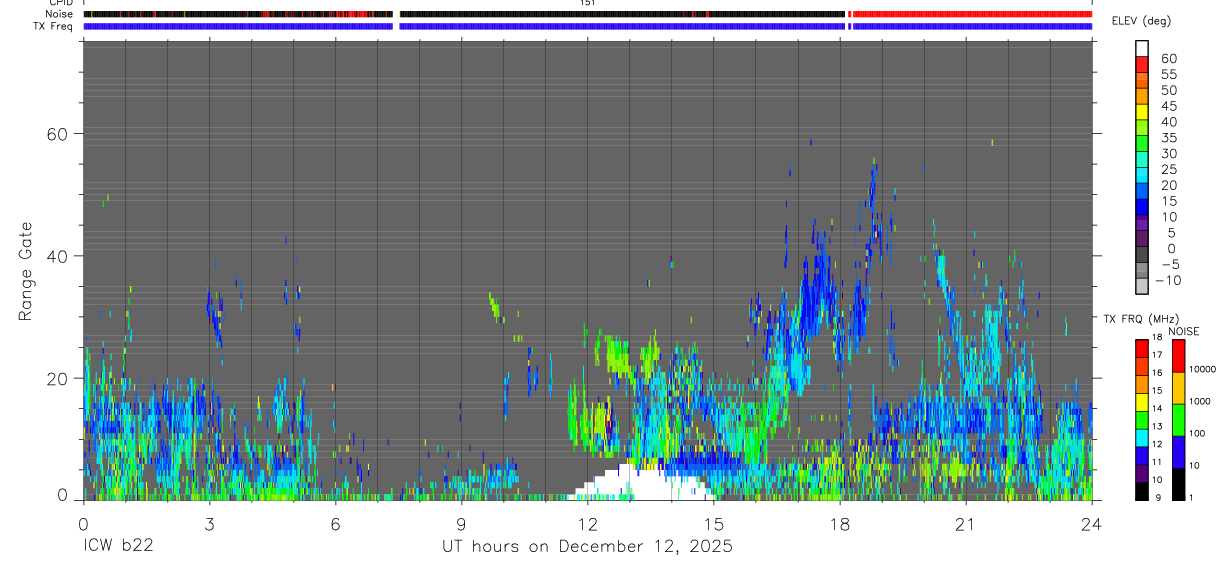Click the 'ICW b22' radar beam label

(x=118, y=547)
